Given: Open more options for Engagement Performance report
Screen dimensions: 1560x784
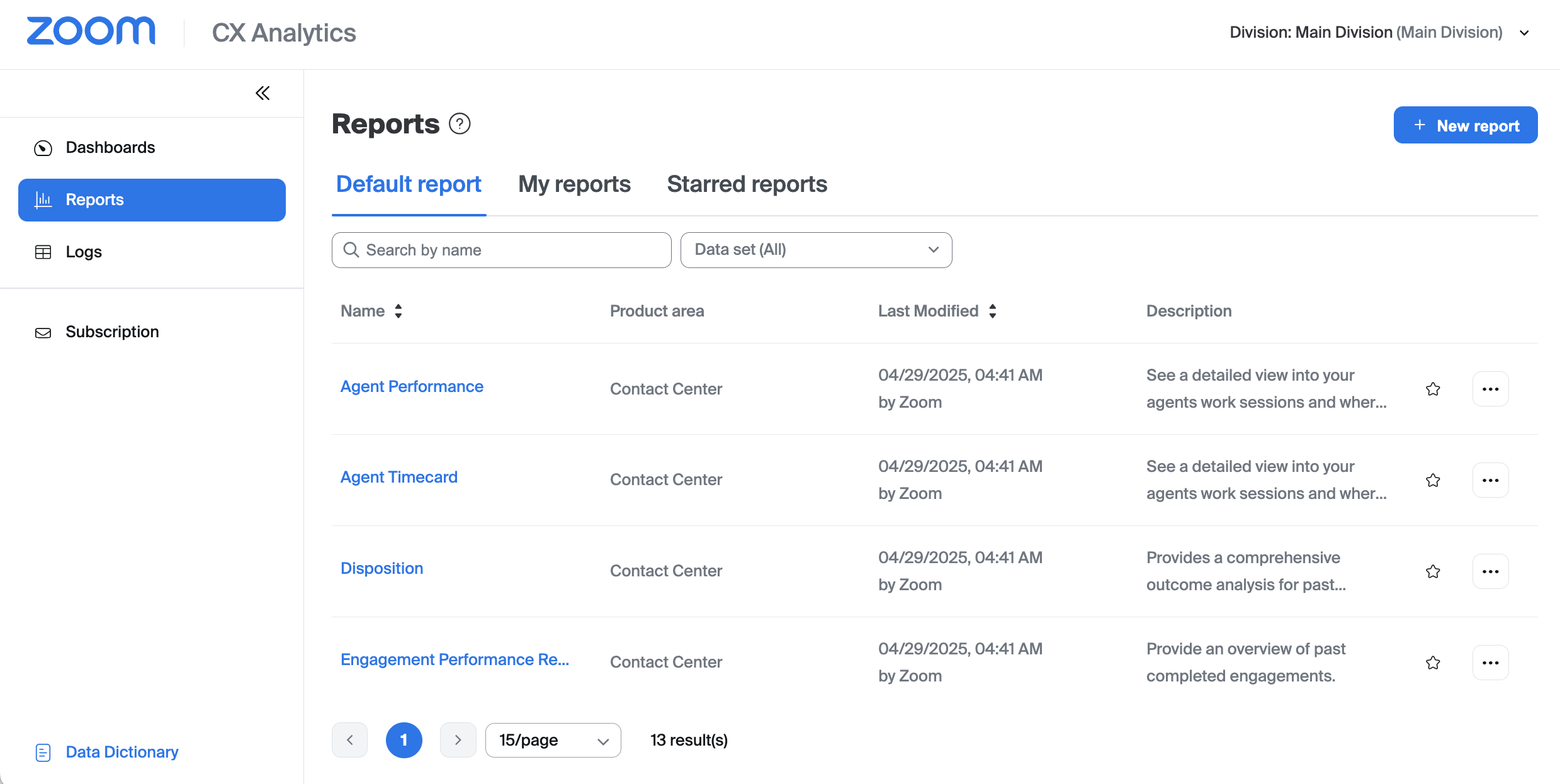Looking at the screenshot, I should [x=1490, y=663].
